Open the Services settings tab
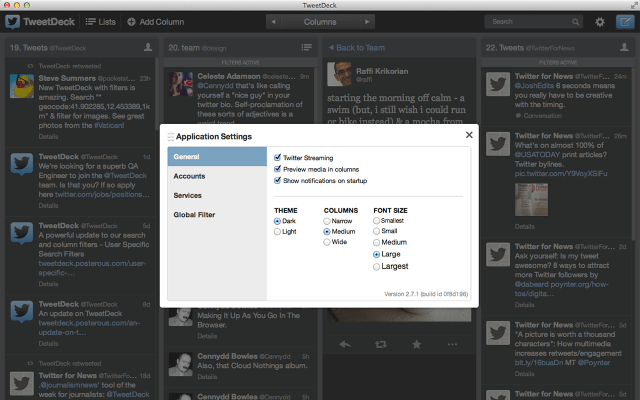 (217, 195)
